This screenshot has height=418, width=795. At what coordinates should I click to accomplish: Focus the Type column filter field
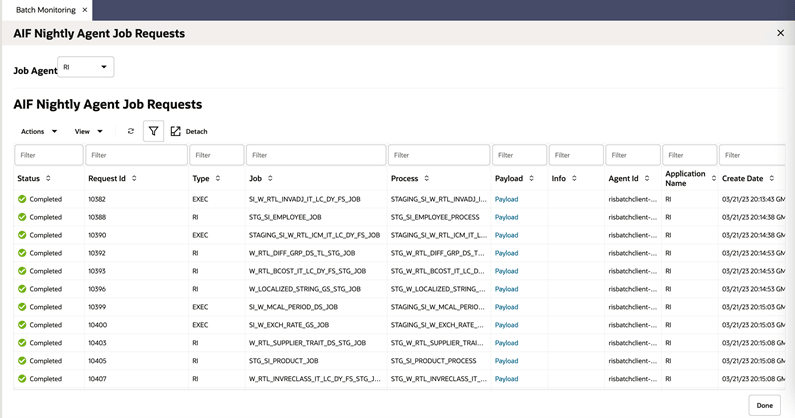point(216,155)
